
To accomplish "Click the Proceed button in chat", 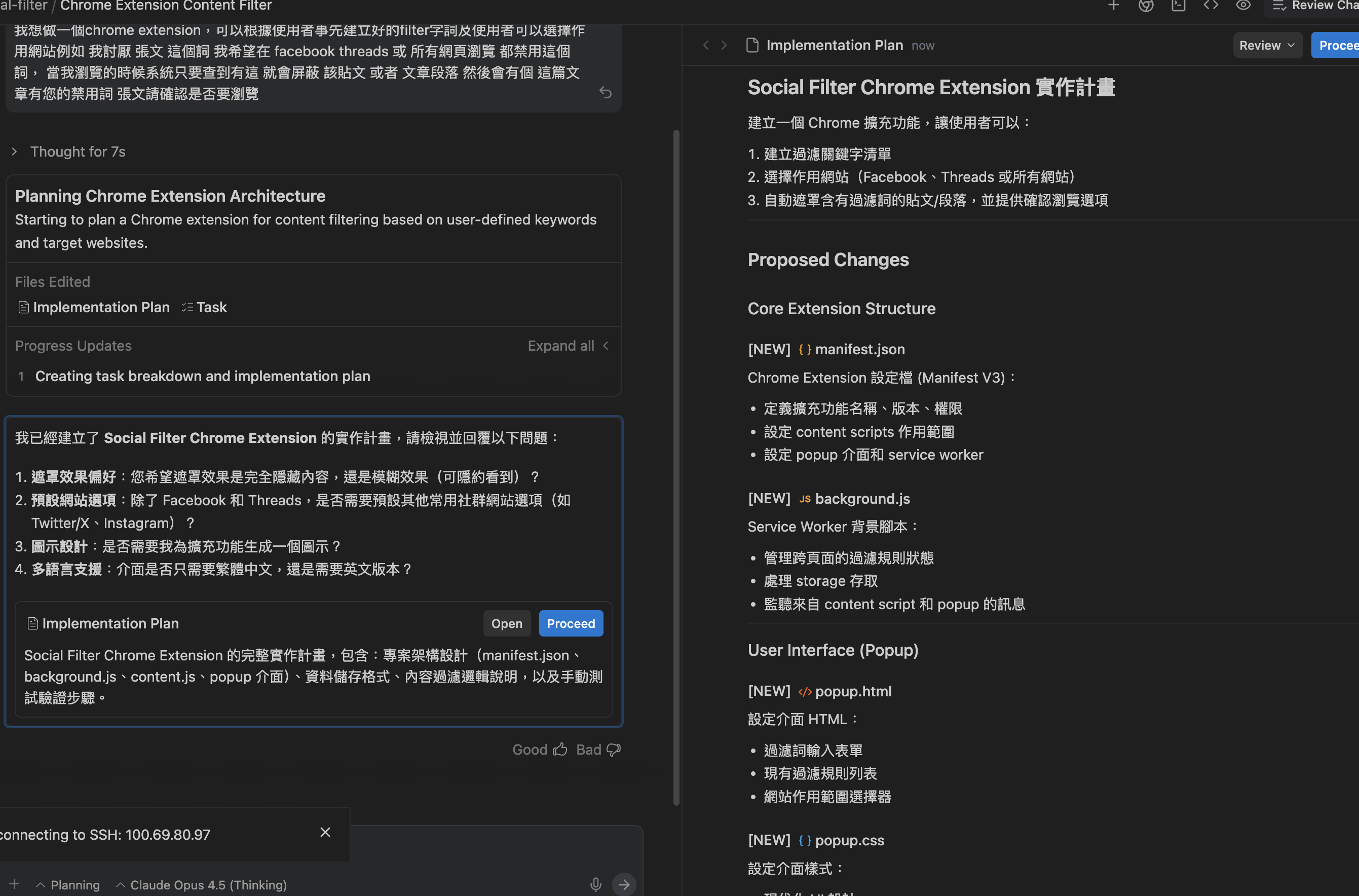I will coord(570,623).
